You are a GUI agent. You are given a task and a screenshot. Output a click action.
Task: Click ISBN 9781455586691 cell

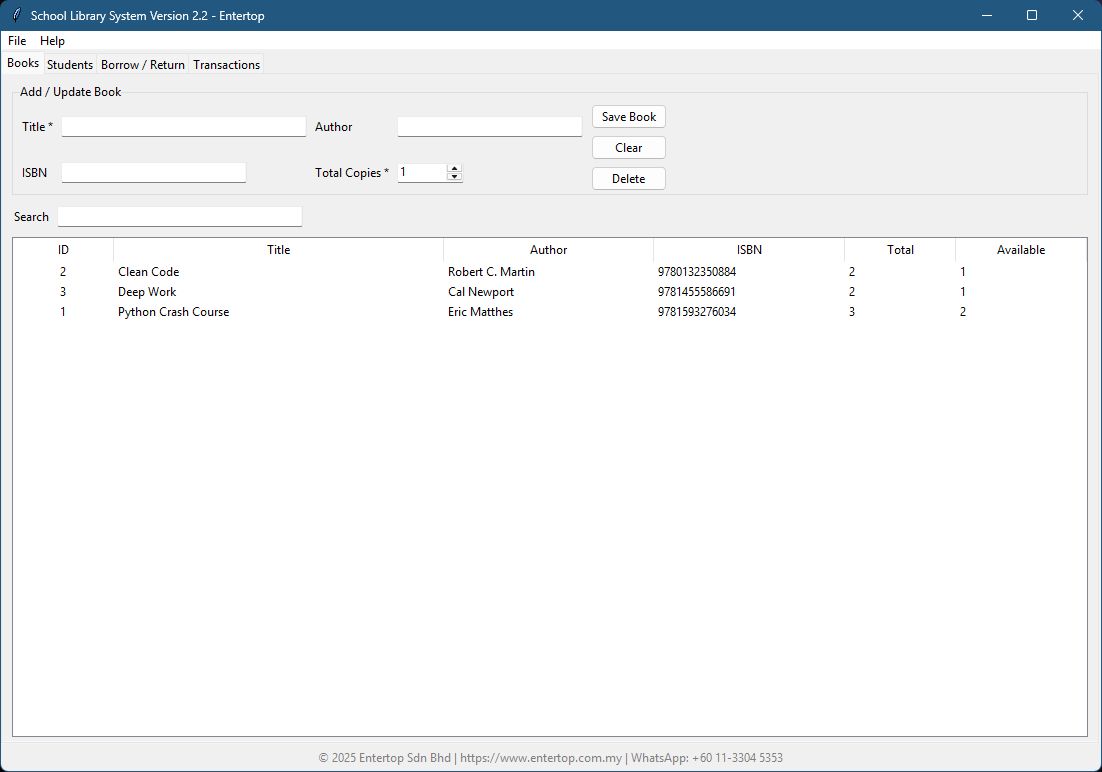point(696,292)
